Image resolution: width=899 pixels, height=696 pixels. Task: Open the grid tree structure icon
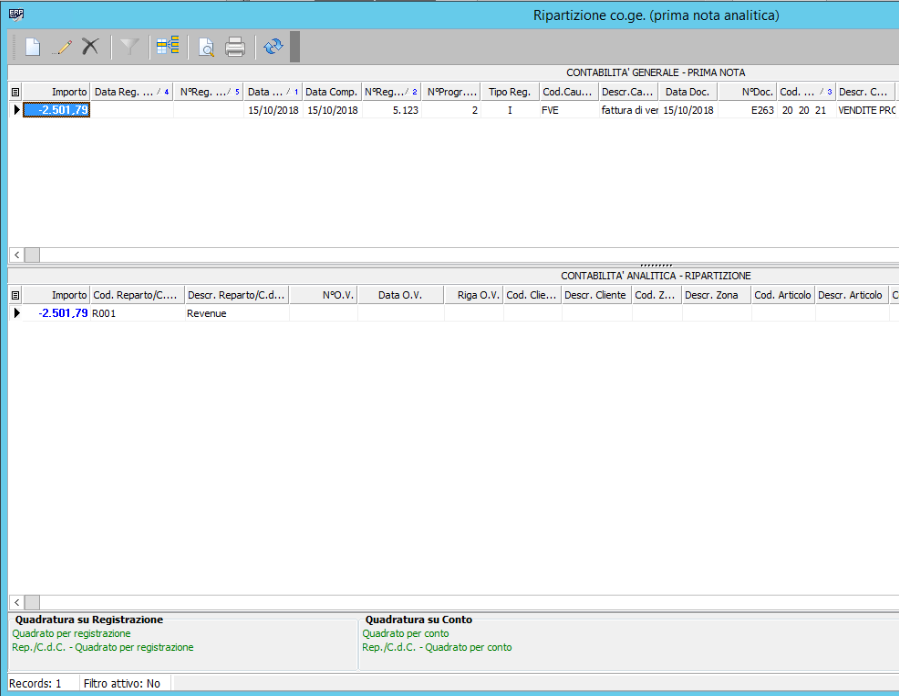click(x=167, y=47)
